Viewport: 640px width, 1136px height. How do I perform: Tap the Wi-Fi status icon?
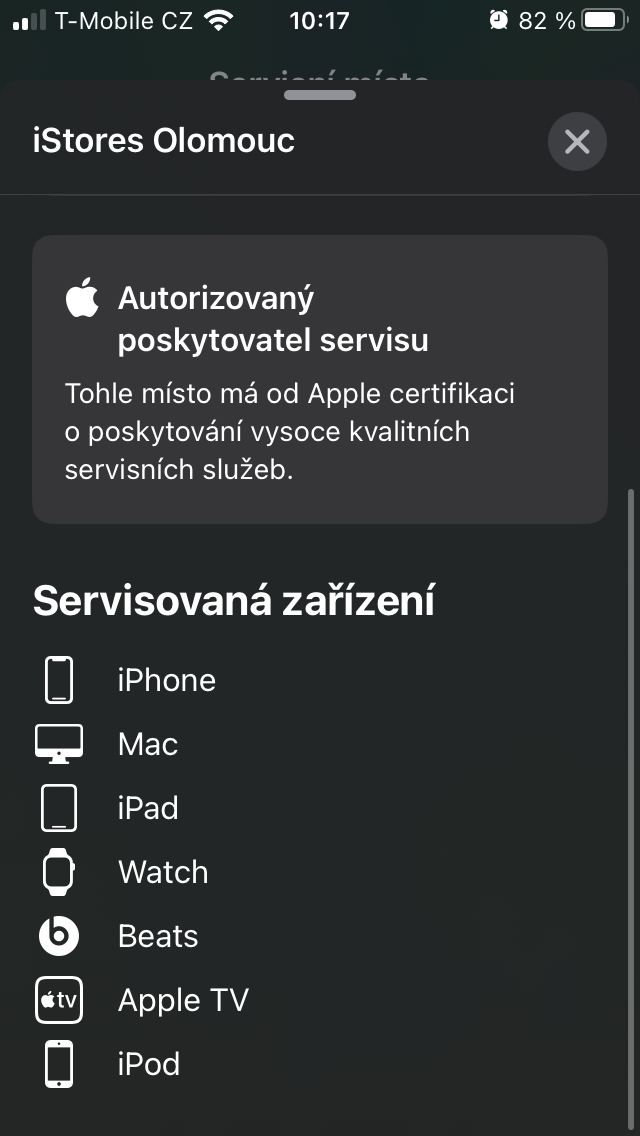tap(217, 20)
